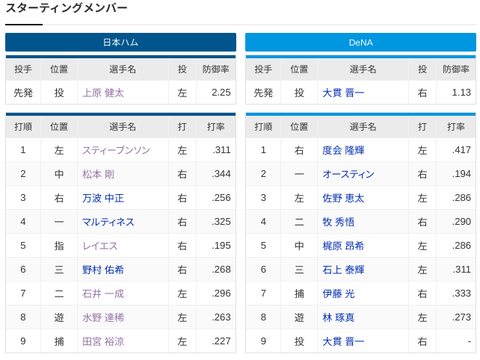Open 田宮 裕涼 player link
Viewport: 480px width, 360px height.
[103, 341]
